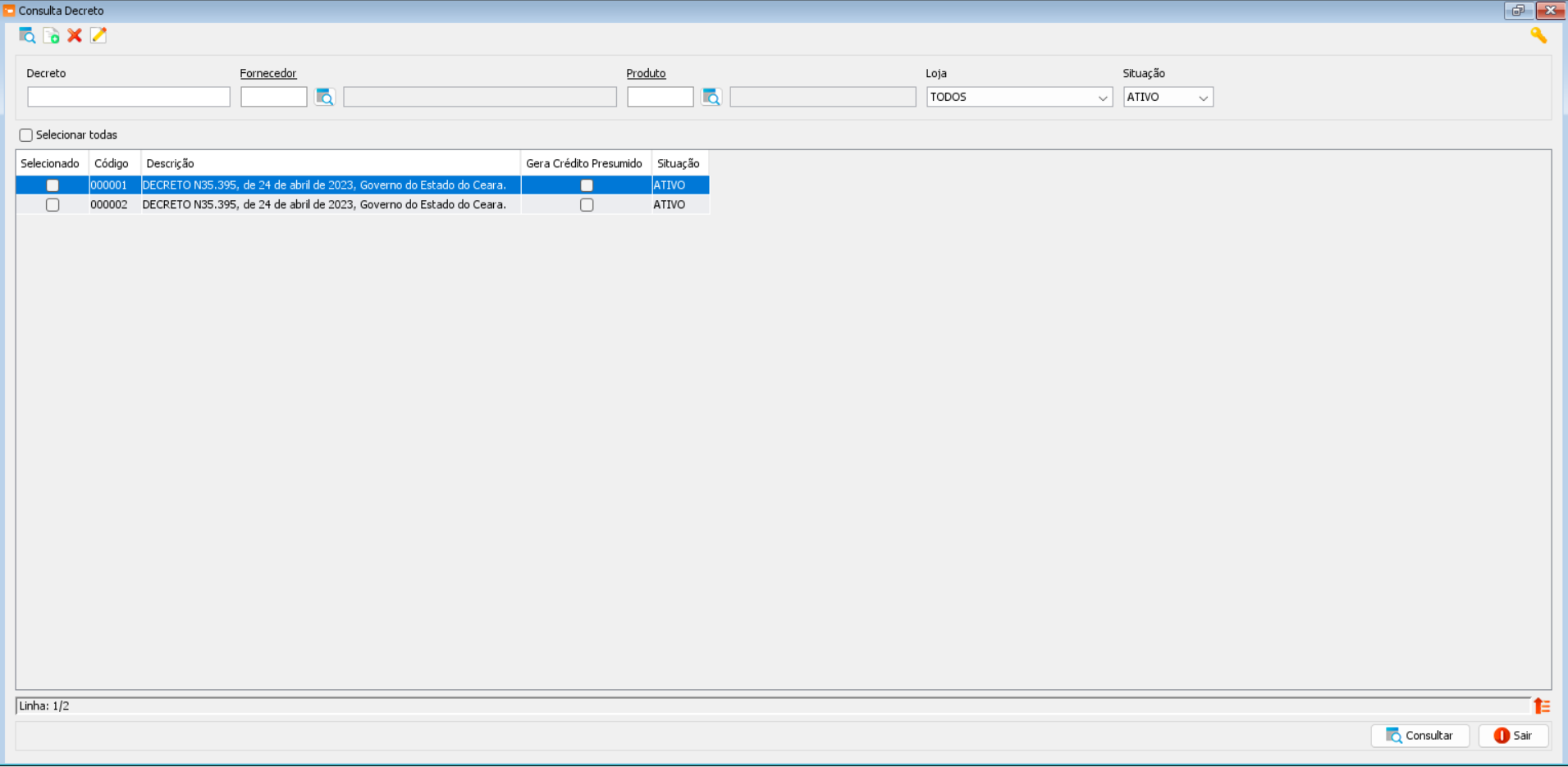Toggle Gera Crédito Presumido for row 000002
The width and height of the screenshot is (1568, 767).
[x=587, y=205]
